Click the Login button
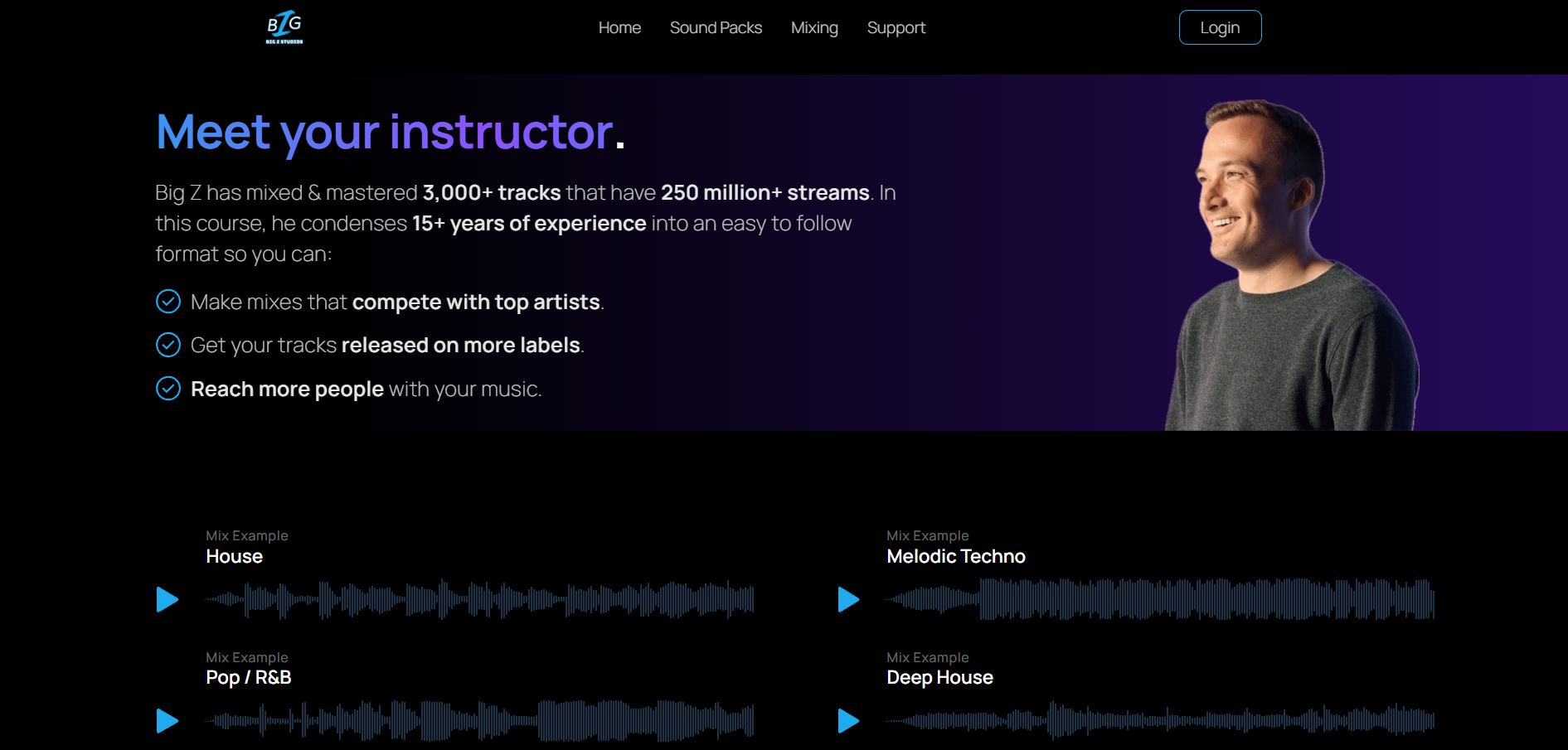The image size is (1568, 750). (x=1220, y=27)
